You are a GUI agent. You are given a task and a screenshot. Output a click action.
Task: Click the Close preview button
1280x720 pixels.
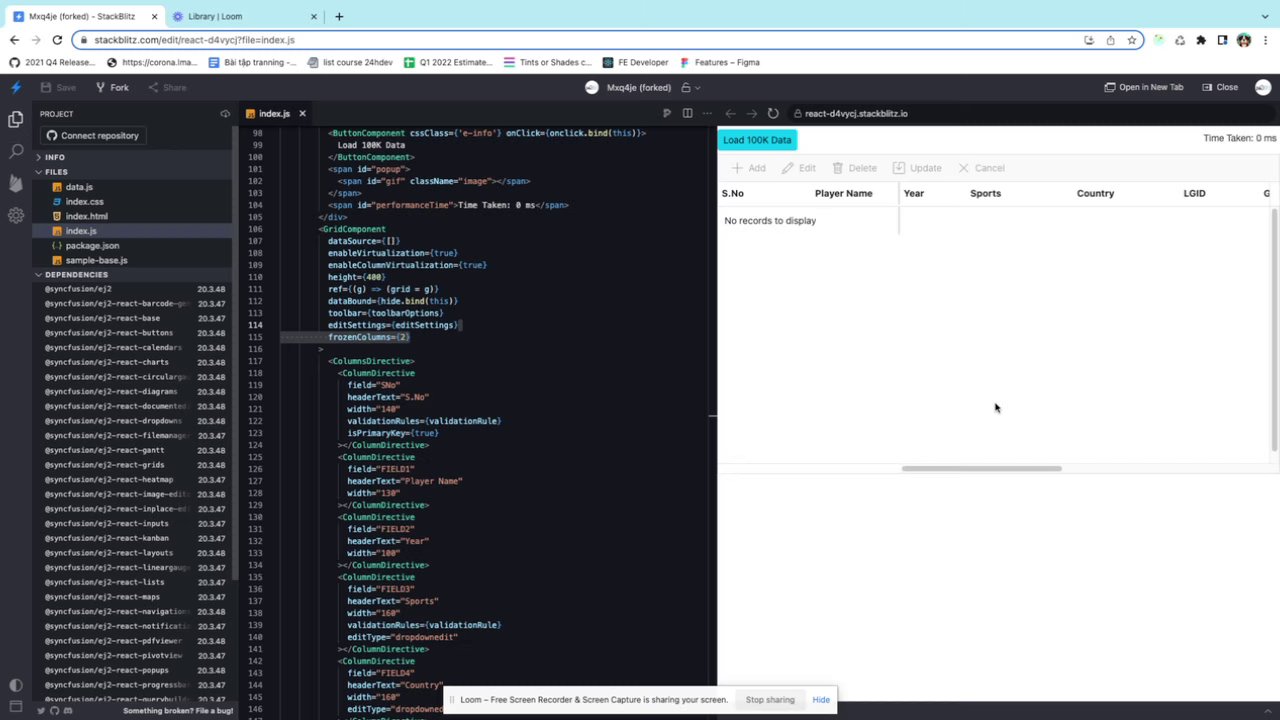1219,87
